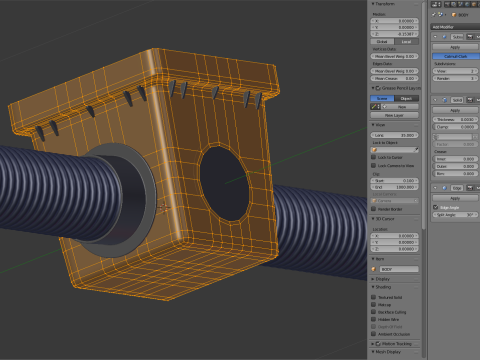Click the Edge Split modifier icon

[444, 188]
